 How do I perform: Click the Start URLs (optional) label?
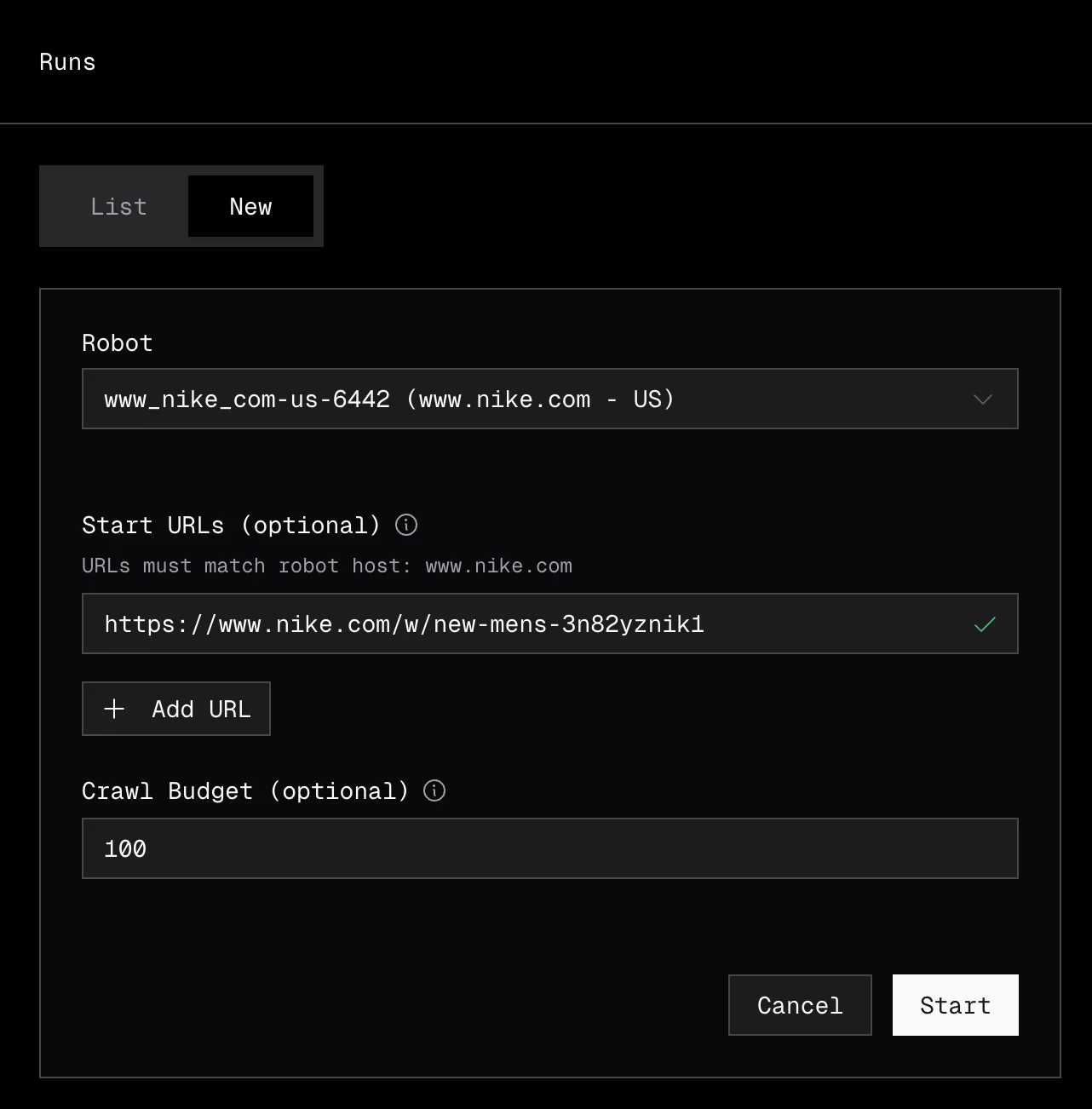(231, 526)
